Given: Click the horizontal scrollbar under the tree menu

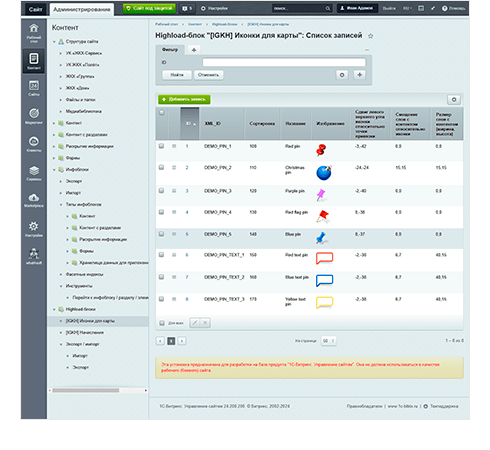Looking at the screenshot, I should (x=86, y=390).
